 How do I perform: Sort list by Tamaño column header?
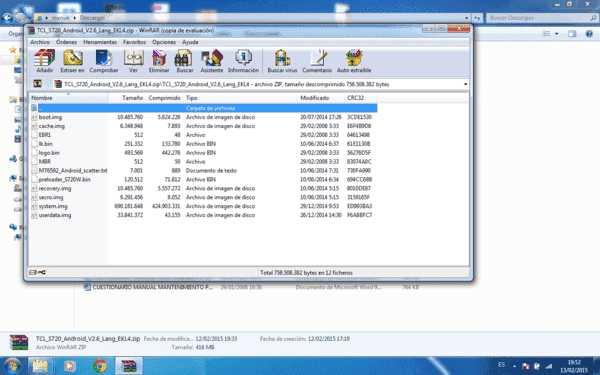click(127, 98)
